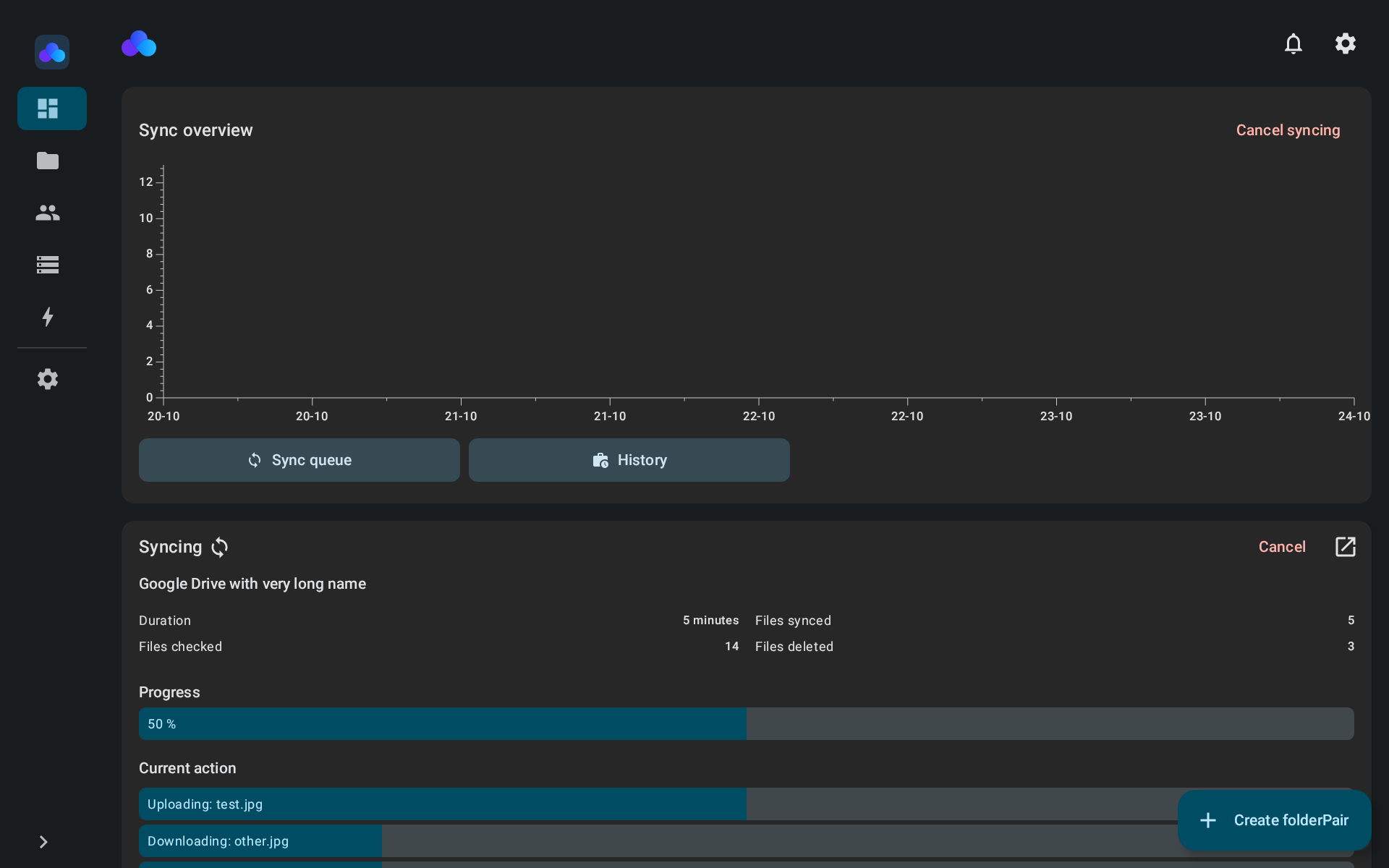Open sync History
The image size is (1389, 868).
pyautogui.click(x=629, y=460)
